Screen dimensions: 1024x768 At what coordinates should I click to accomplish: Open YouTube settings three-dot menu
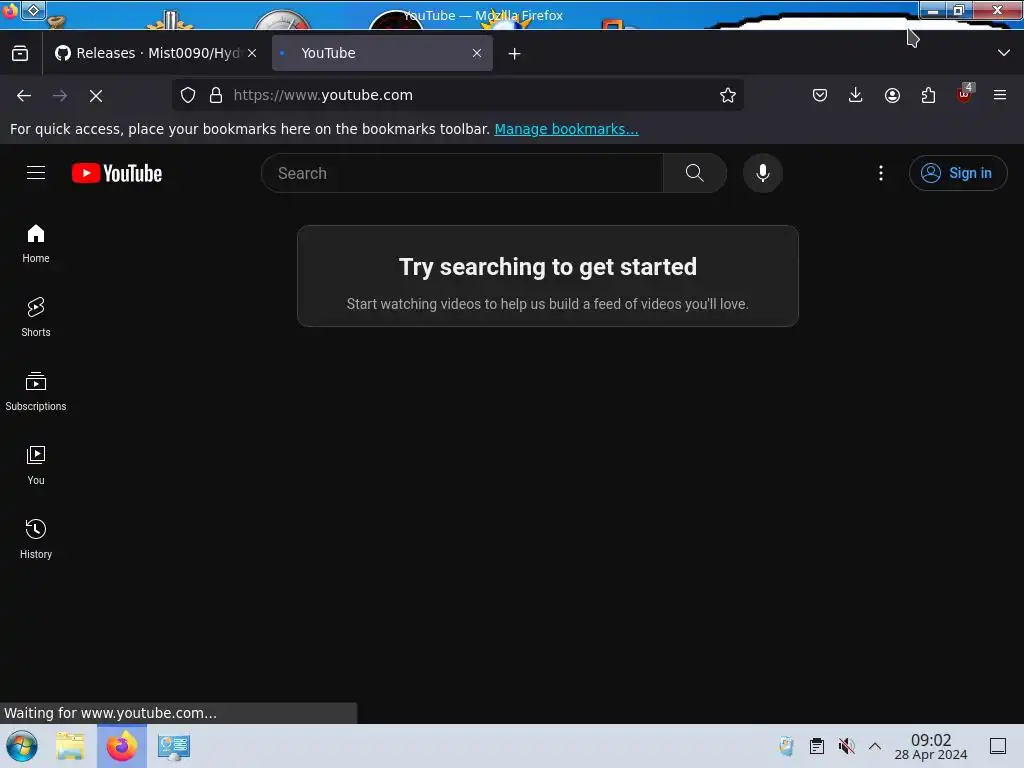coord(880,173)
